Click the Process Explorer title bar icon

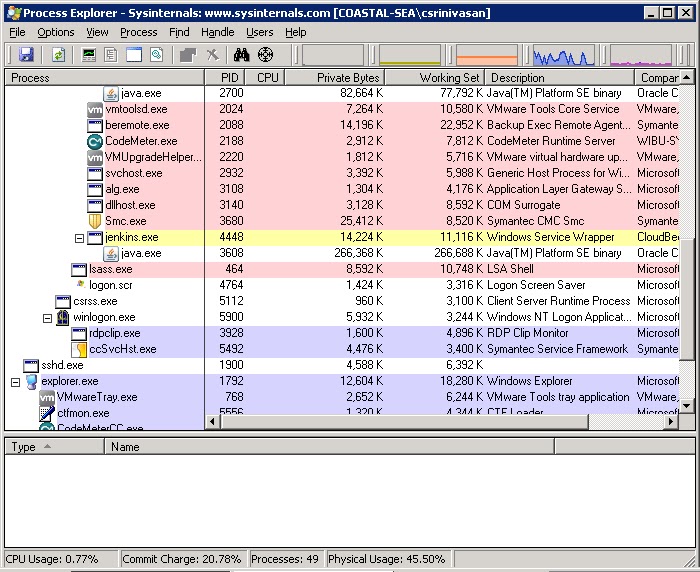click(x=14, y=13)
